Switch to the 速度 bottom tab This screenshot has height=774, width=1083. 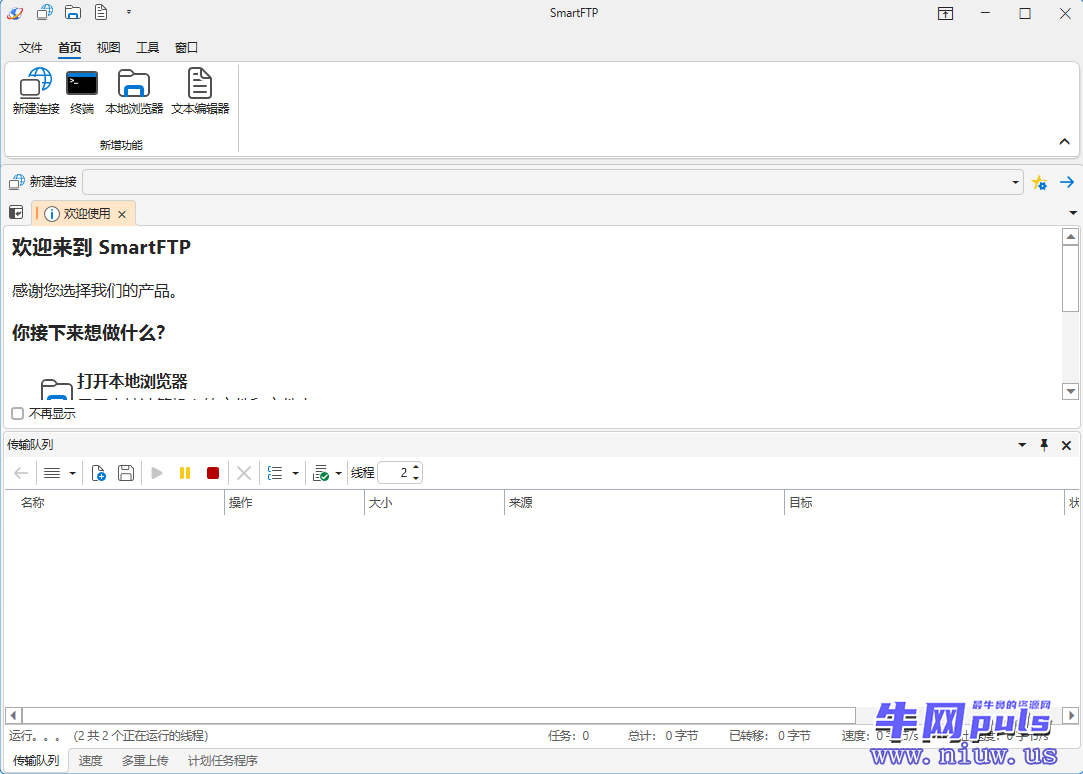pos(90,760)
